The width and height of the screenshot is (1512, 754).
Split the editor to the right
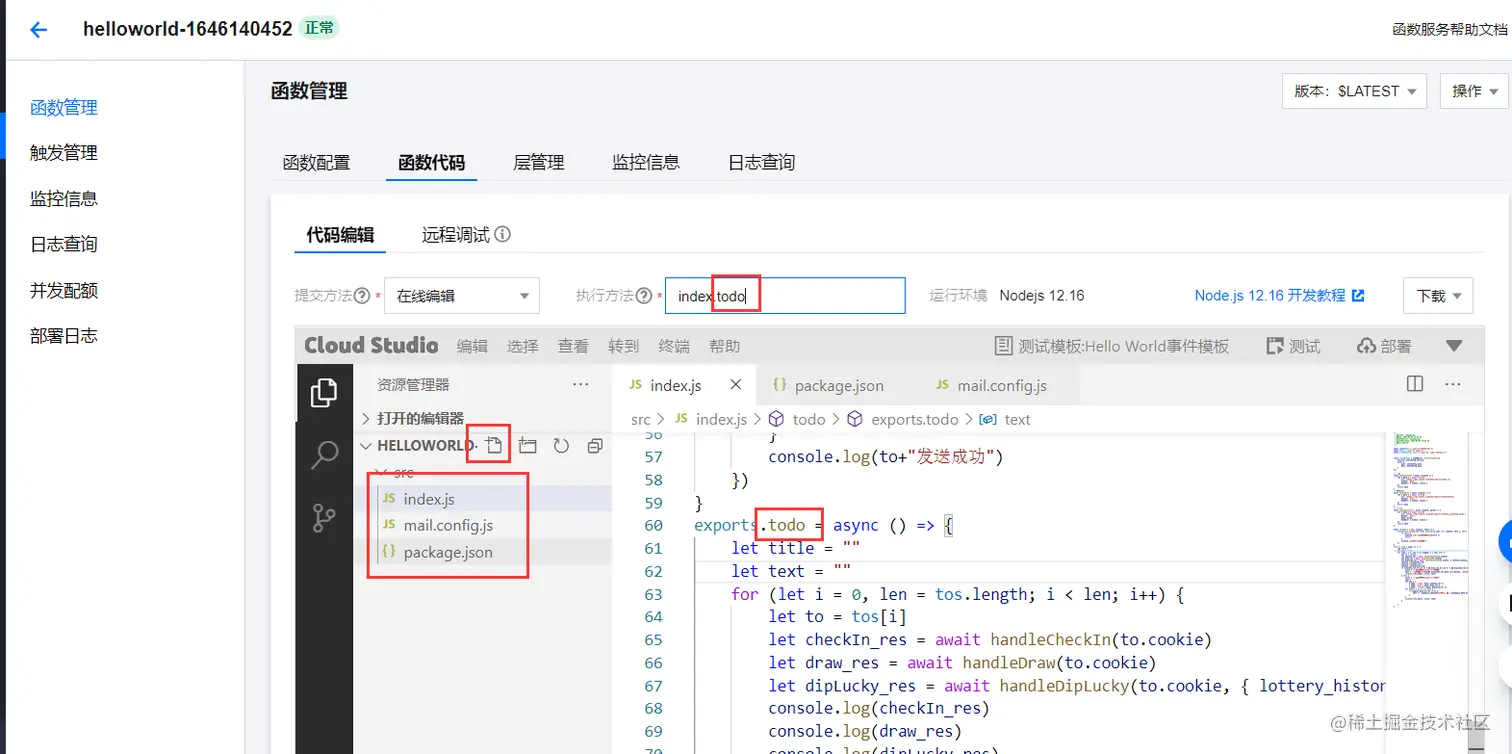[x=1415, y=384]
